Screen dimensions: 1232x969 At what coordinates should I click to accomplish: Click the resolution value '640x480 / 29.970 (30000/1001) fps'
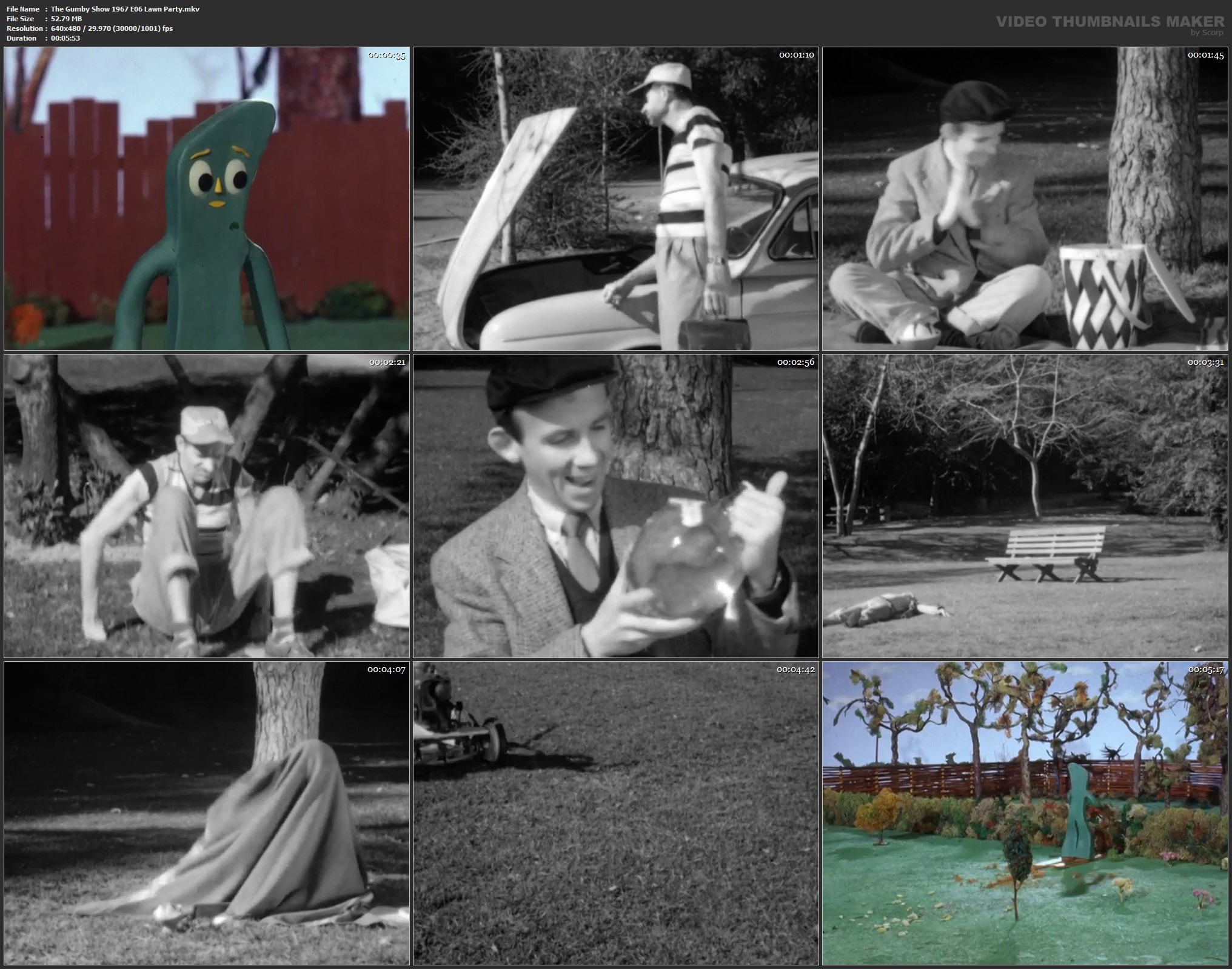(x=112, y=28)
